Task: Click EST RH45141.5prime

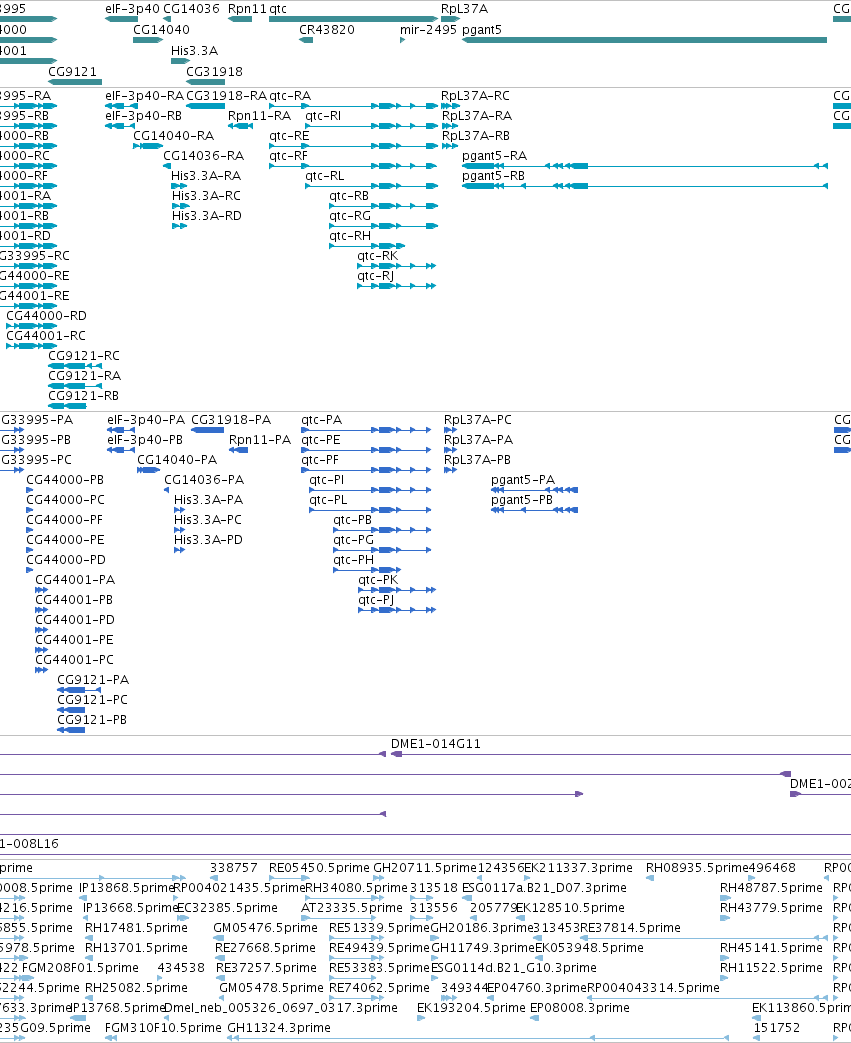Action: coord(771,947)
